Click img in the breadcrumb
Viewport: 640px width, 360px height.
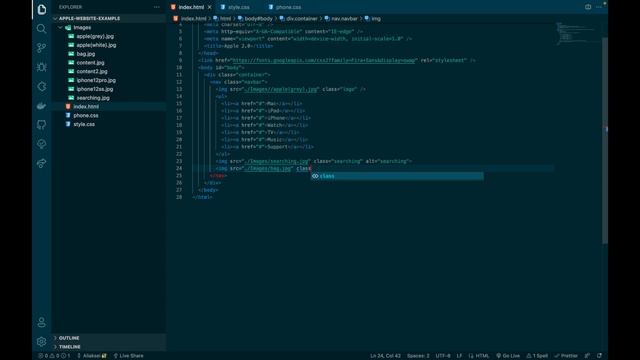point(376,19)
